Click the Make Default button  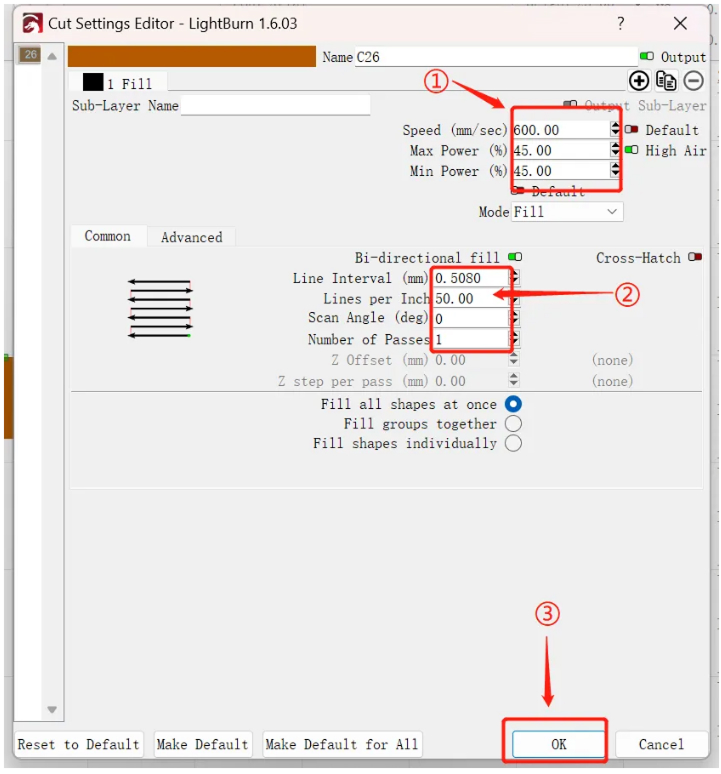(202, 744)
